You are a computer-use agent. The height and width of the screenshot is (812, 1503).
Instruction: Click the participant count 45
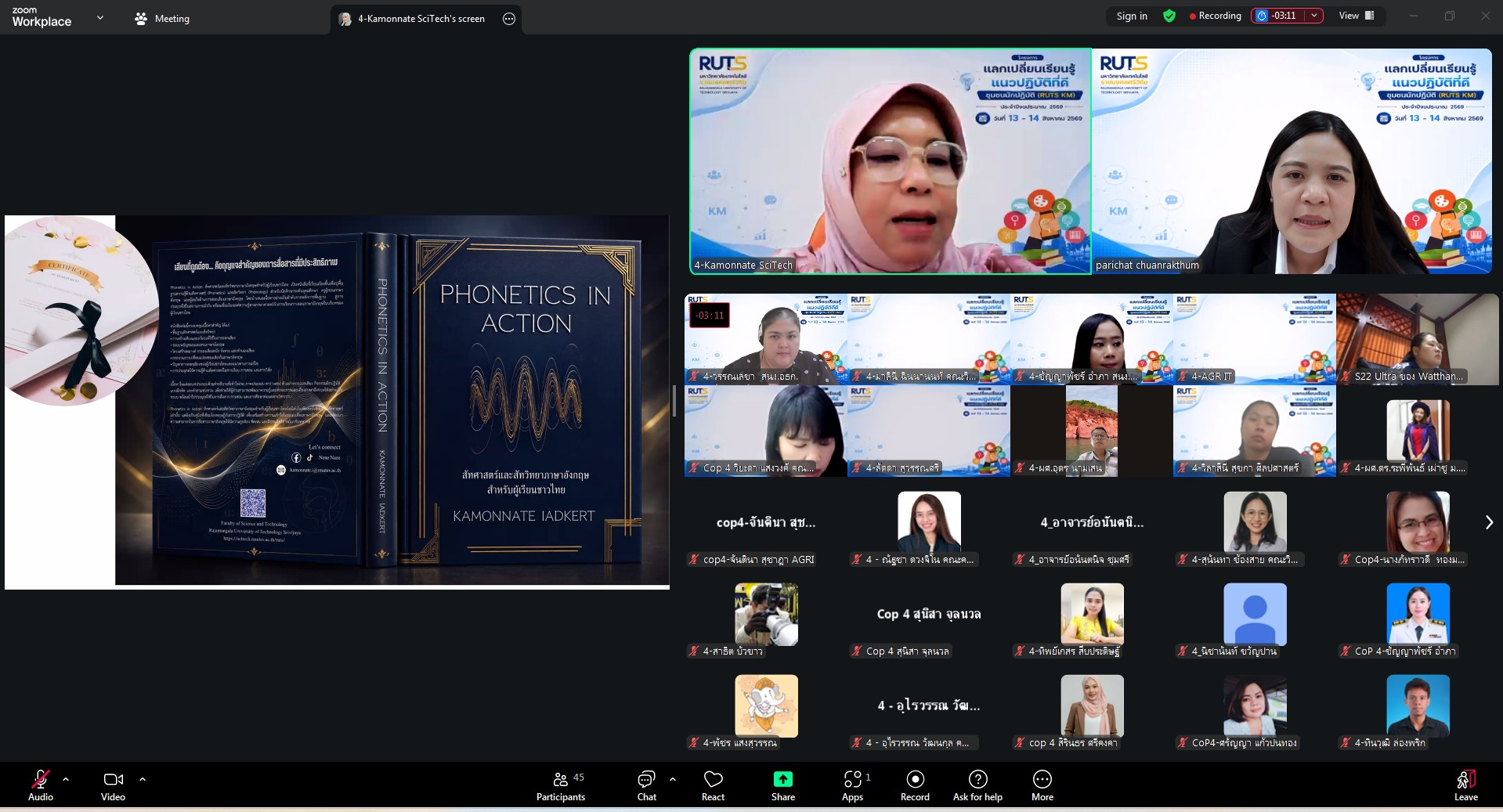pos(579,778)
